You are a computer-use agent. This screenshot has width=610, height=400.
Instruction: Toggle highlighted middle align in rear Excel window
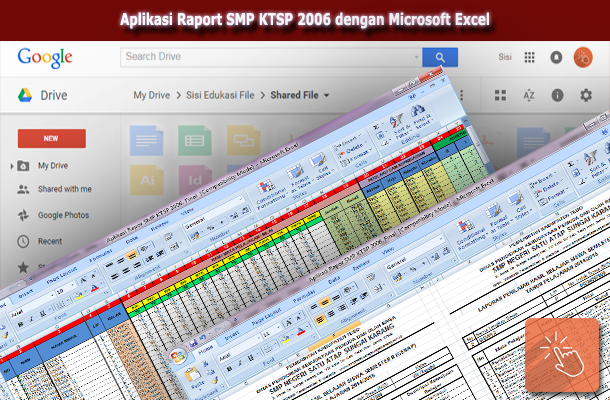131,255
